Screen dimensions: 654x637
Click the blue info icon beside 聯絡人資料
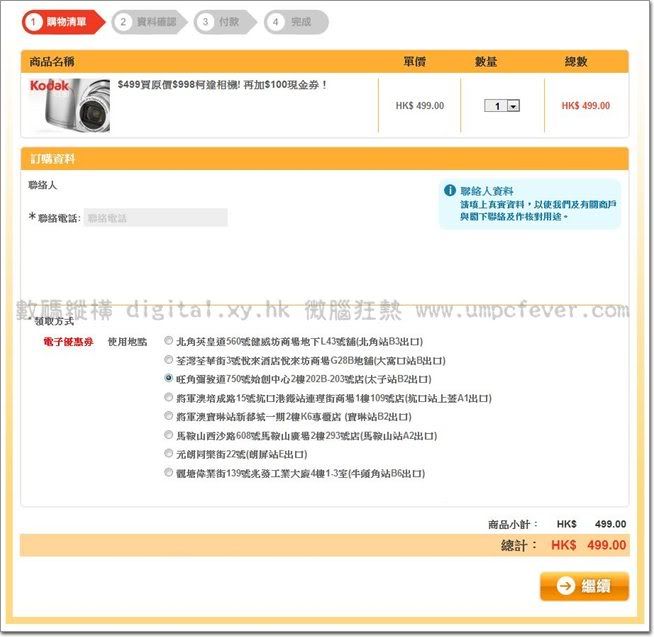click(450, 190)
